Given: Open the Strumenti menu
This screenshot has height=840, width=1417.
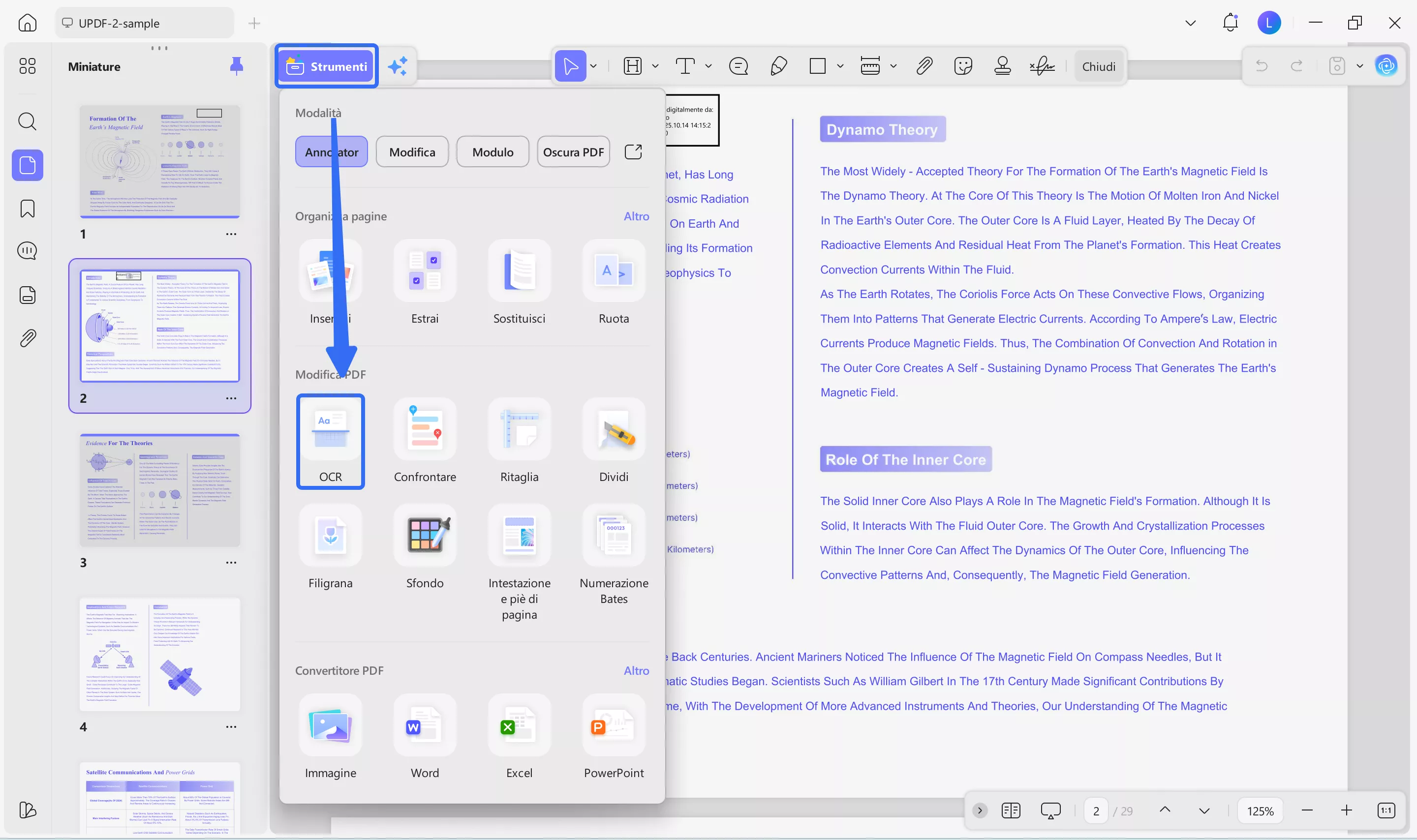Looking at the screenshot, I should 327,66.
